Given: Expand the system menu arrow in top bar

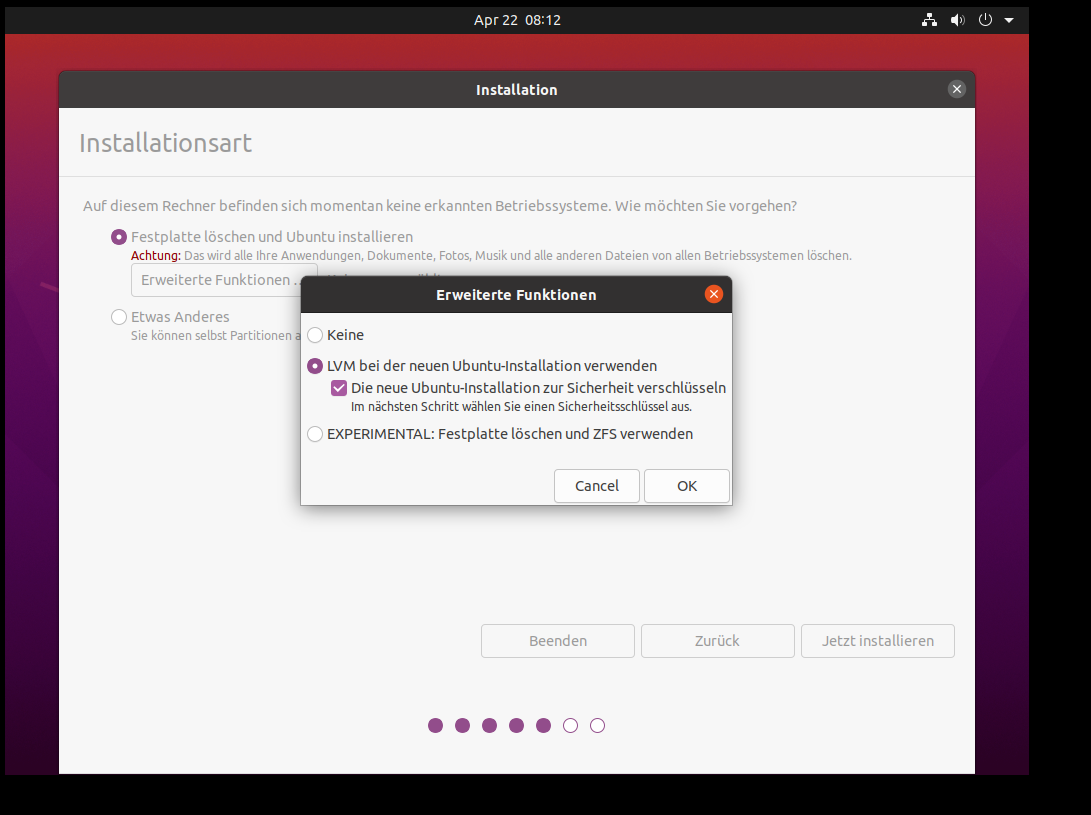Looking at the screenshot, I should coord(1009,20).
